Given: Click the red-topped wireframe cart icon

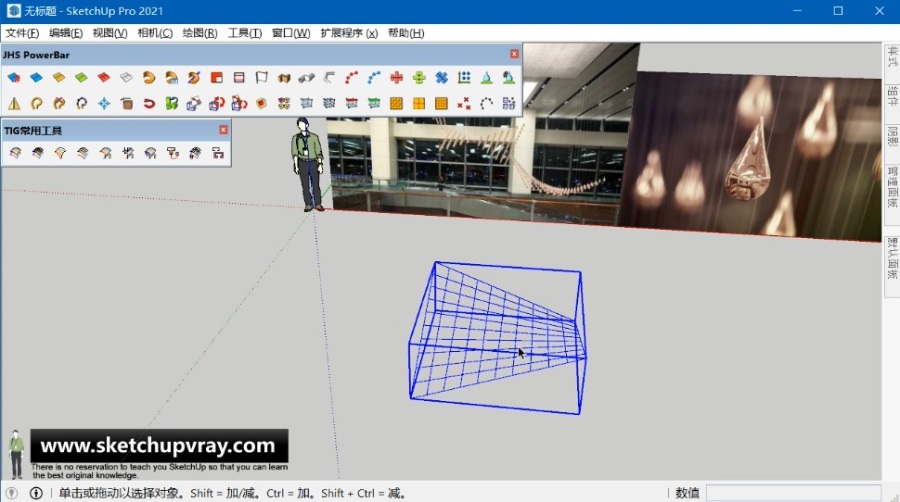Looking at the screenshot, I should [x=351, y=103].
